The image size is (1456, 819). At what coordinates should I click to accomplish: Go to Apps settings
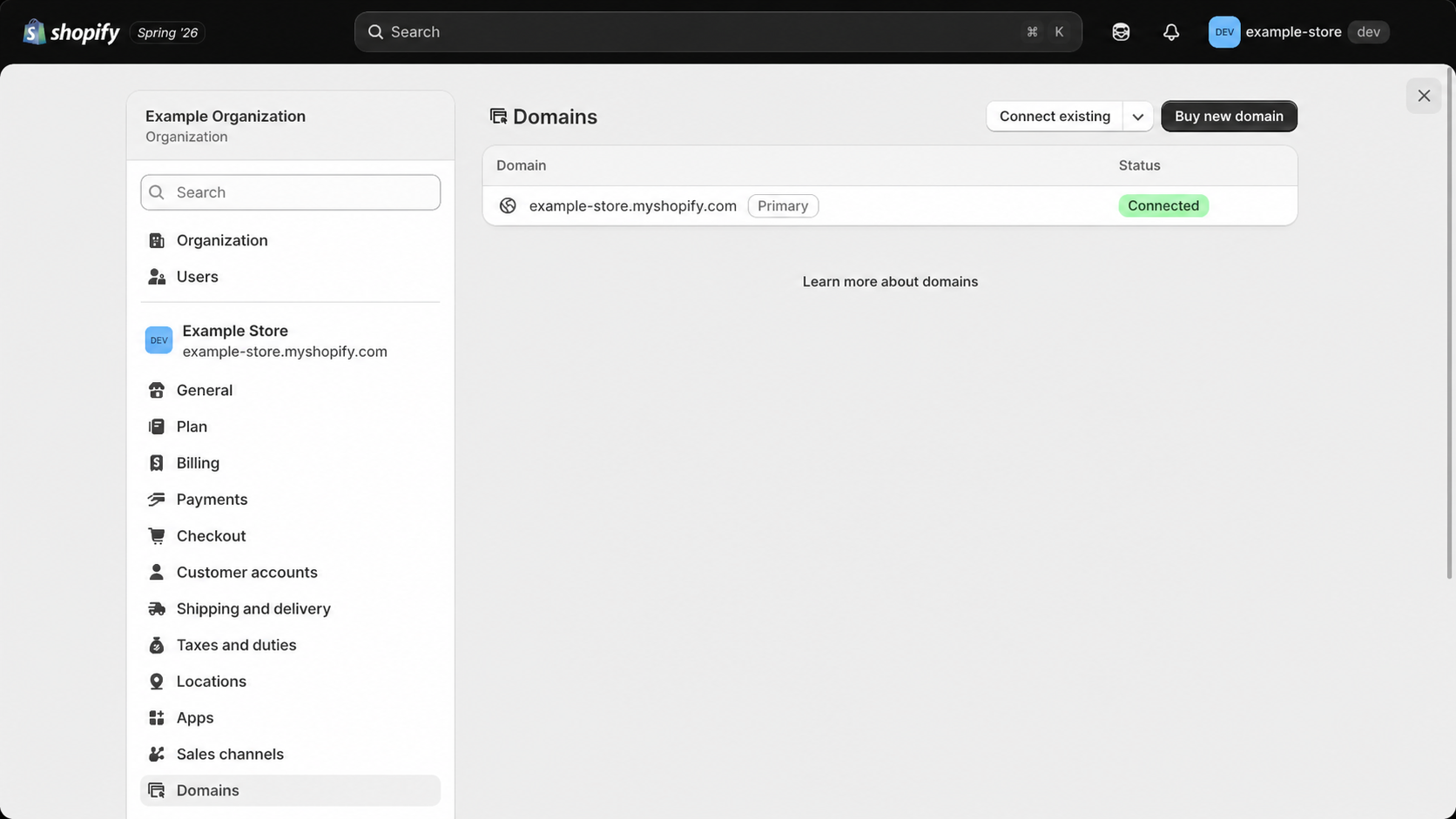tap(290, 718)
